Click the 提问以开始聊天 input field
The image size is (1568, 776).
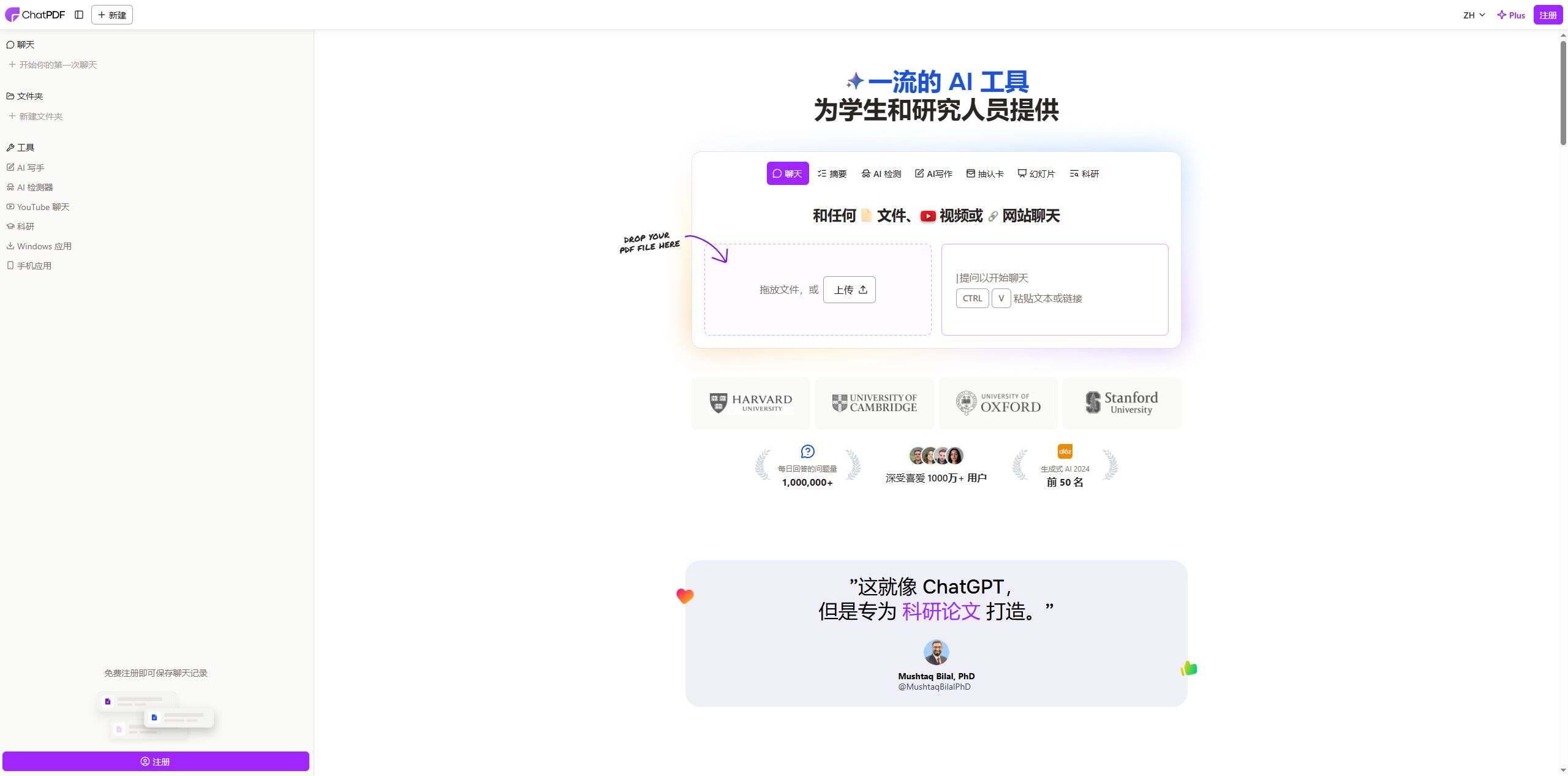[x=1055, y=290]
